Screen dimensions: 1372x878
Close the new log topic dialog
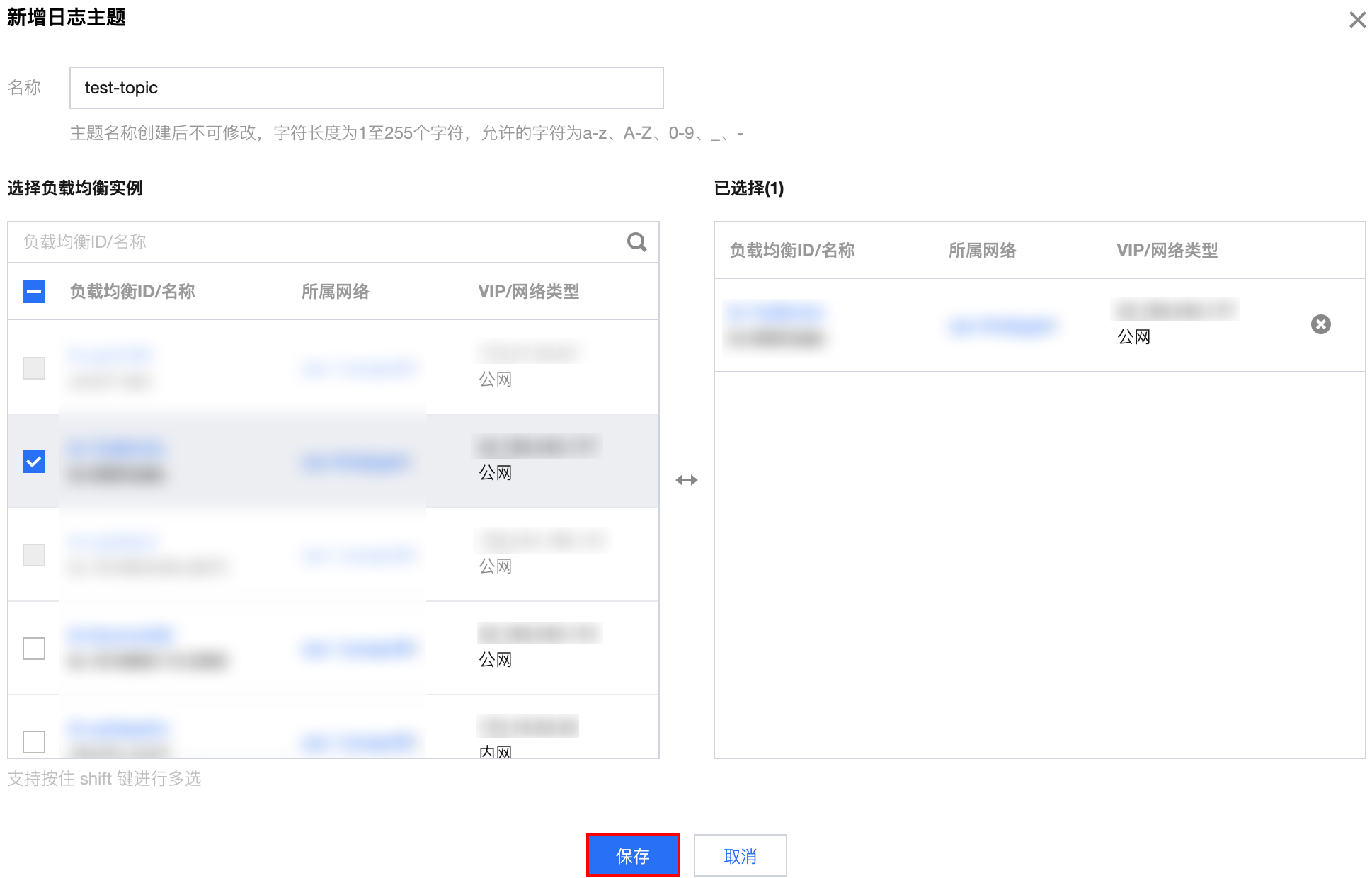point(1357,20)
